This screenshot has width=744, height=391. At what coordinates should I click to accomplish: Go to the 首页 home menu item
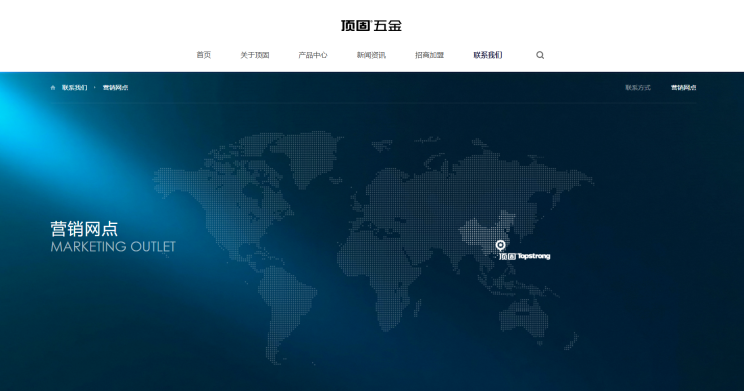204,55
